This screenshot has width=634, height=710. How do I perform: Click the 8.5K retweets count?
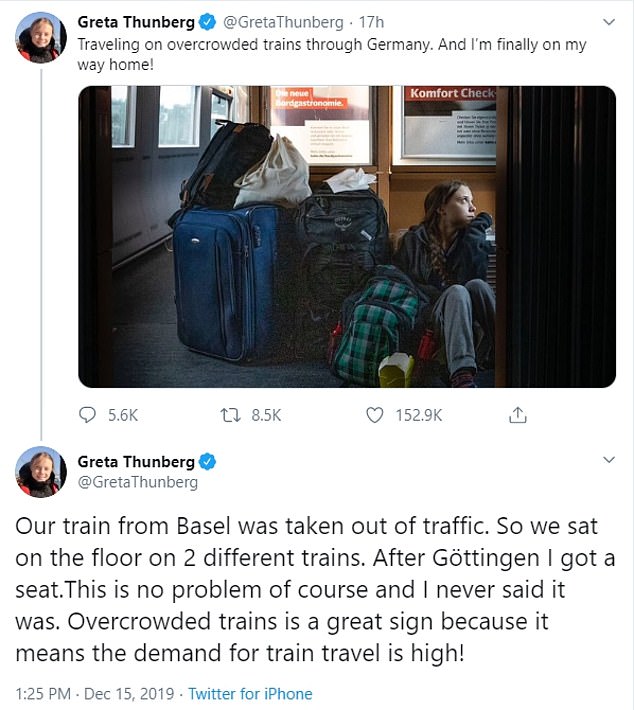click(x=266, y=415)
